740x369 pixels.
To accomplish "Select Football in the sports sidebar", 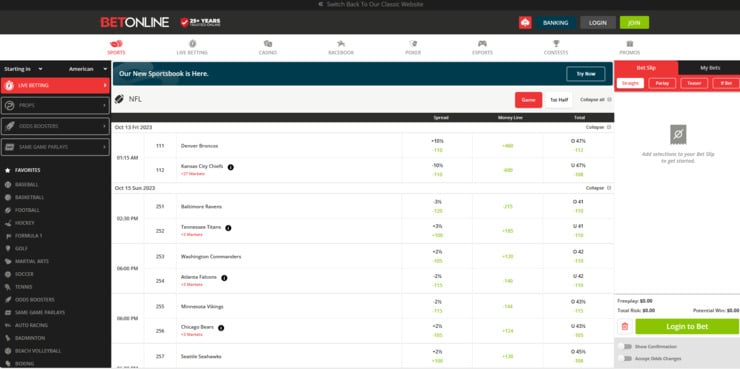I will 27,210.
